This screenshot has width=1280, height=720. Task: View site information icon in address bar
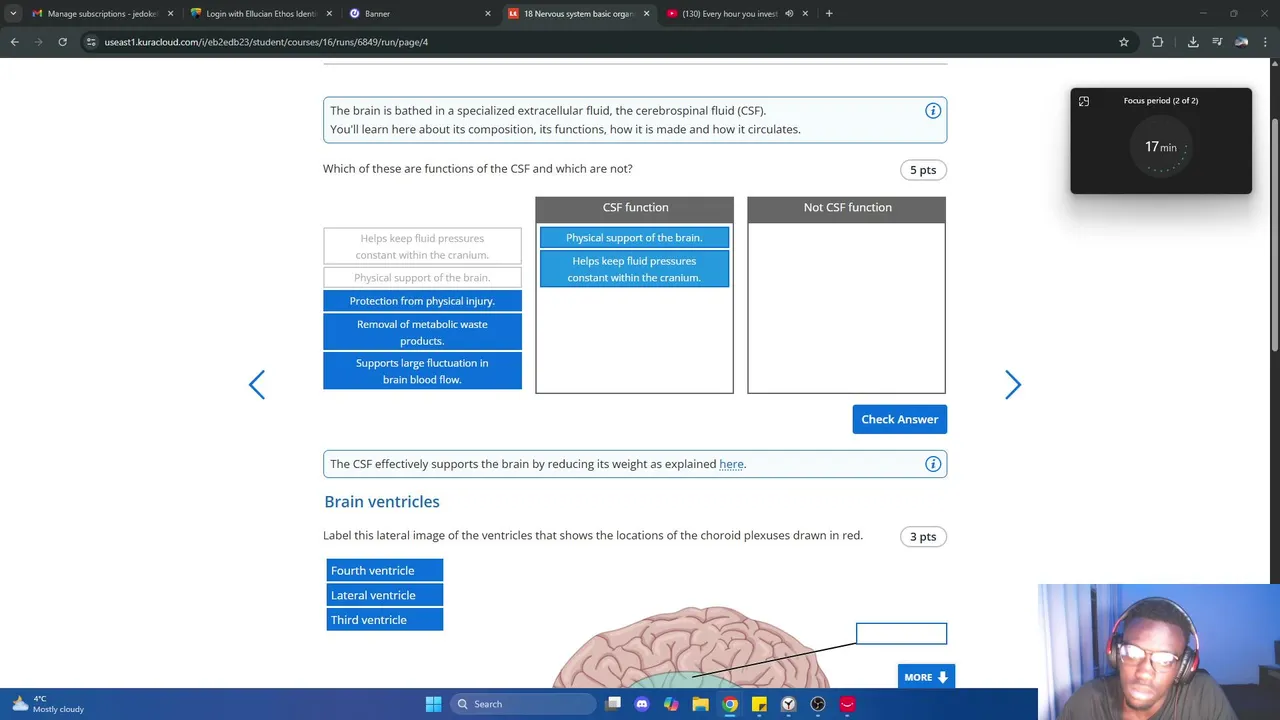(x=91, y=42)
